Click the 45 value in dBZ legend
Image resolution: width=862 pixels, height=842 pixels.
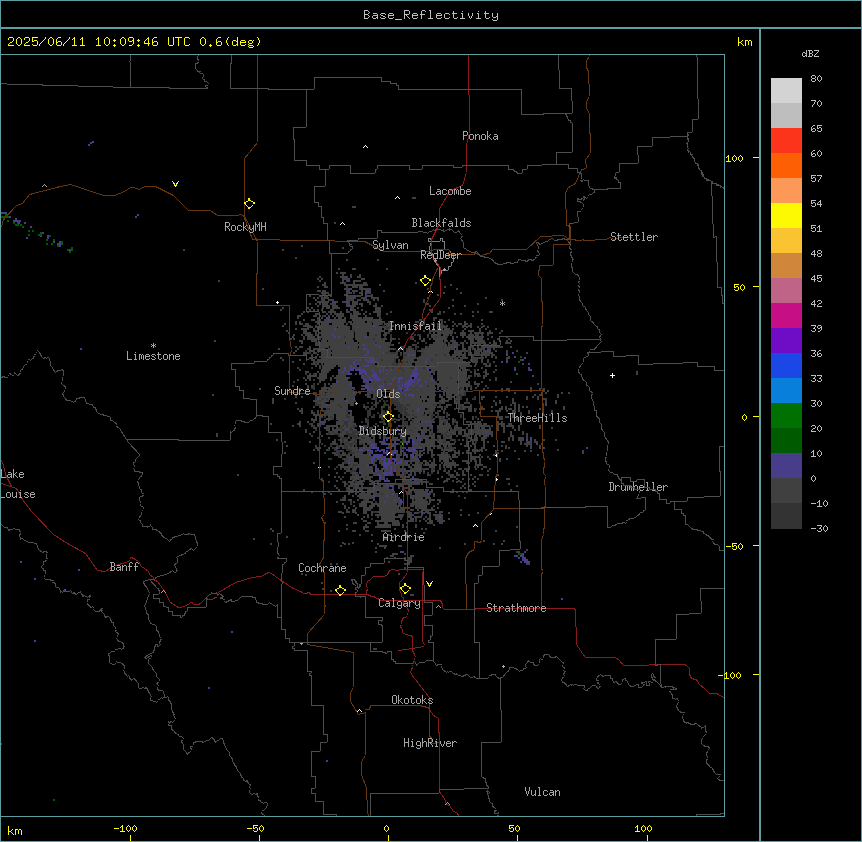(x=816, y=279)
